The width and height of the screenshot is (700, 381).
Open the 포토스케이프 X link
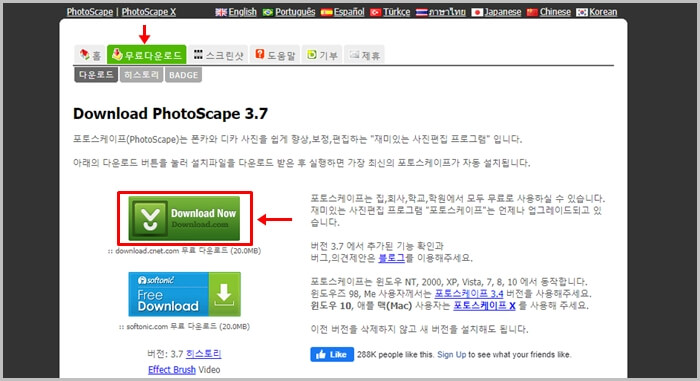pyautogui.click(x=484, y=306)
